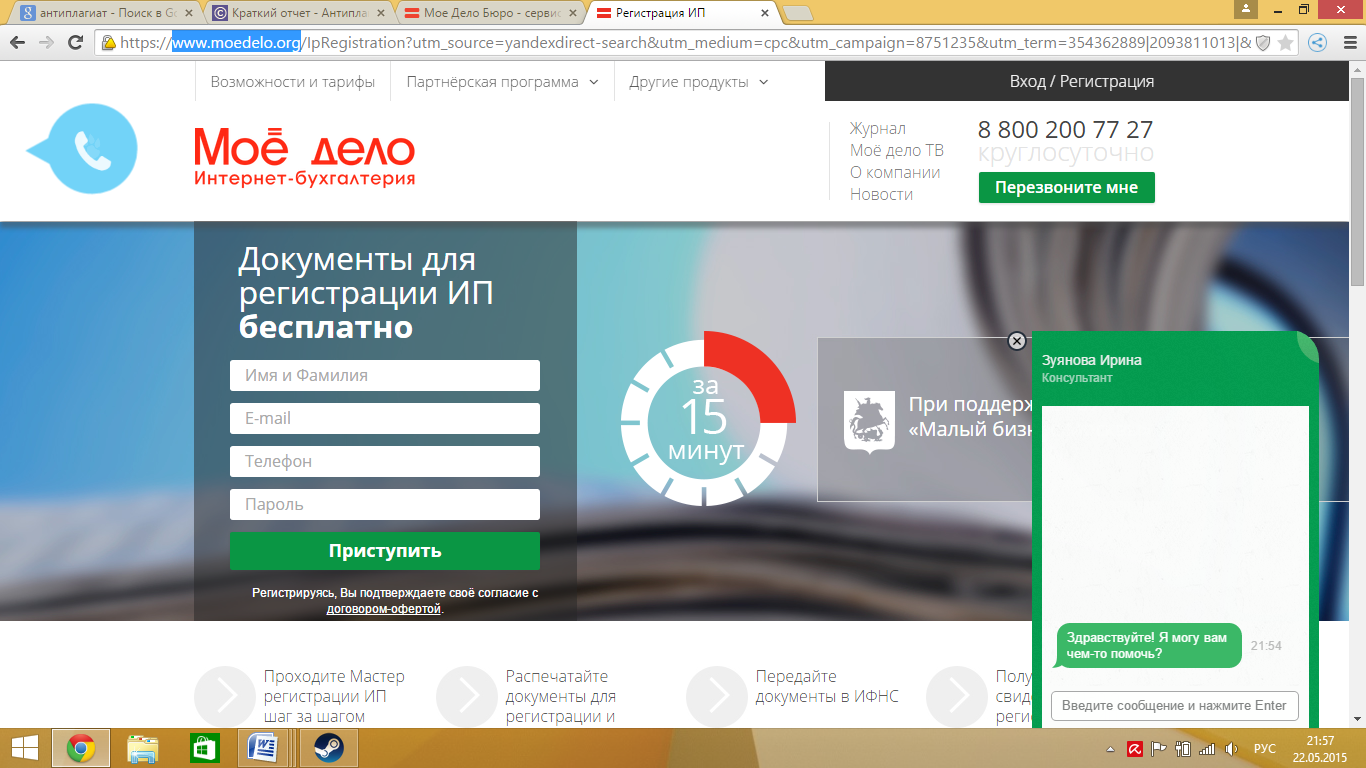Open a new browser tab

click(x=797, y=13)
